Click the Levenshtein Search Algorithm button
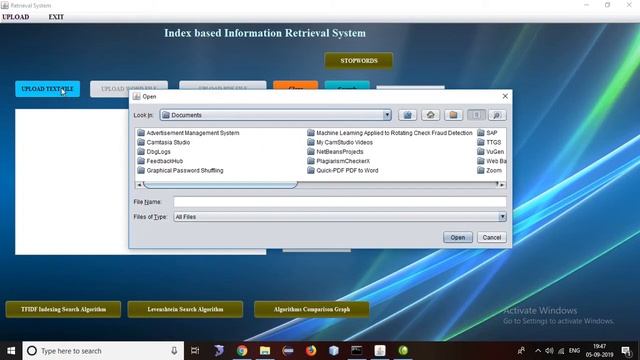 185,309
